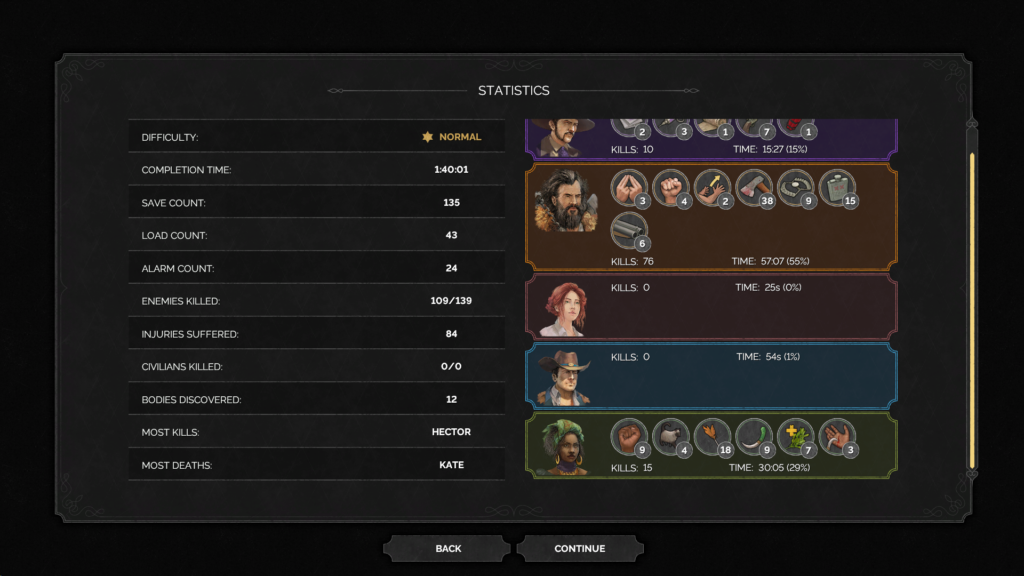The image size is (1024, 576).
Task: Select the Isabelle portrait with green headwrap
Action: coord(563,447)
